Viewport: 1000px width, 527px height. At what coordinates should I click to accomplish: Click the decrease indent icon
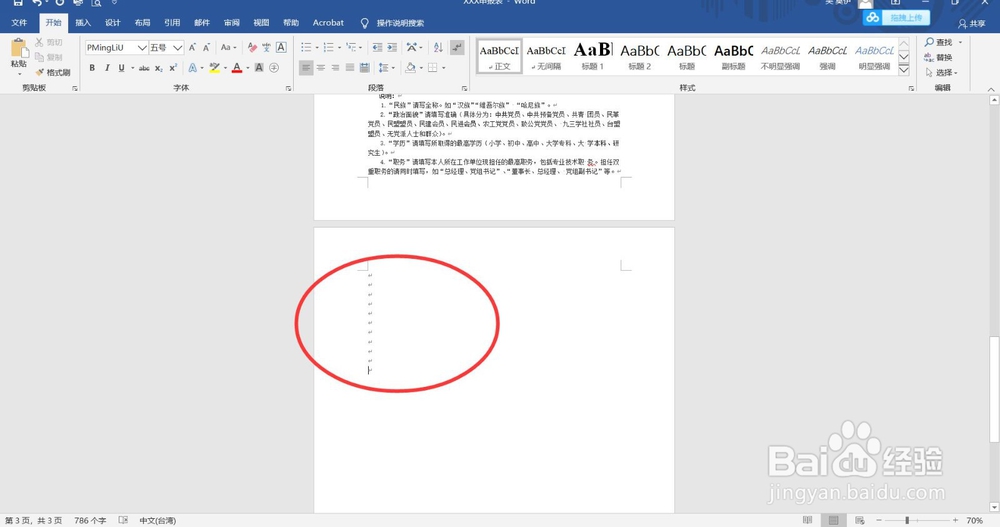point(378,48)
